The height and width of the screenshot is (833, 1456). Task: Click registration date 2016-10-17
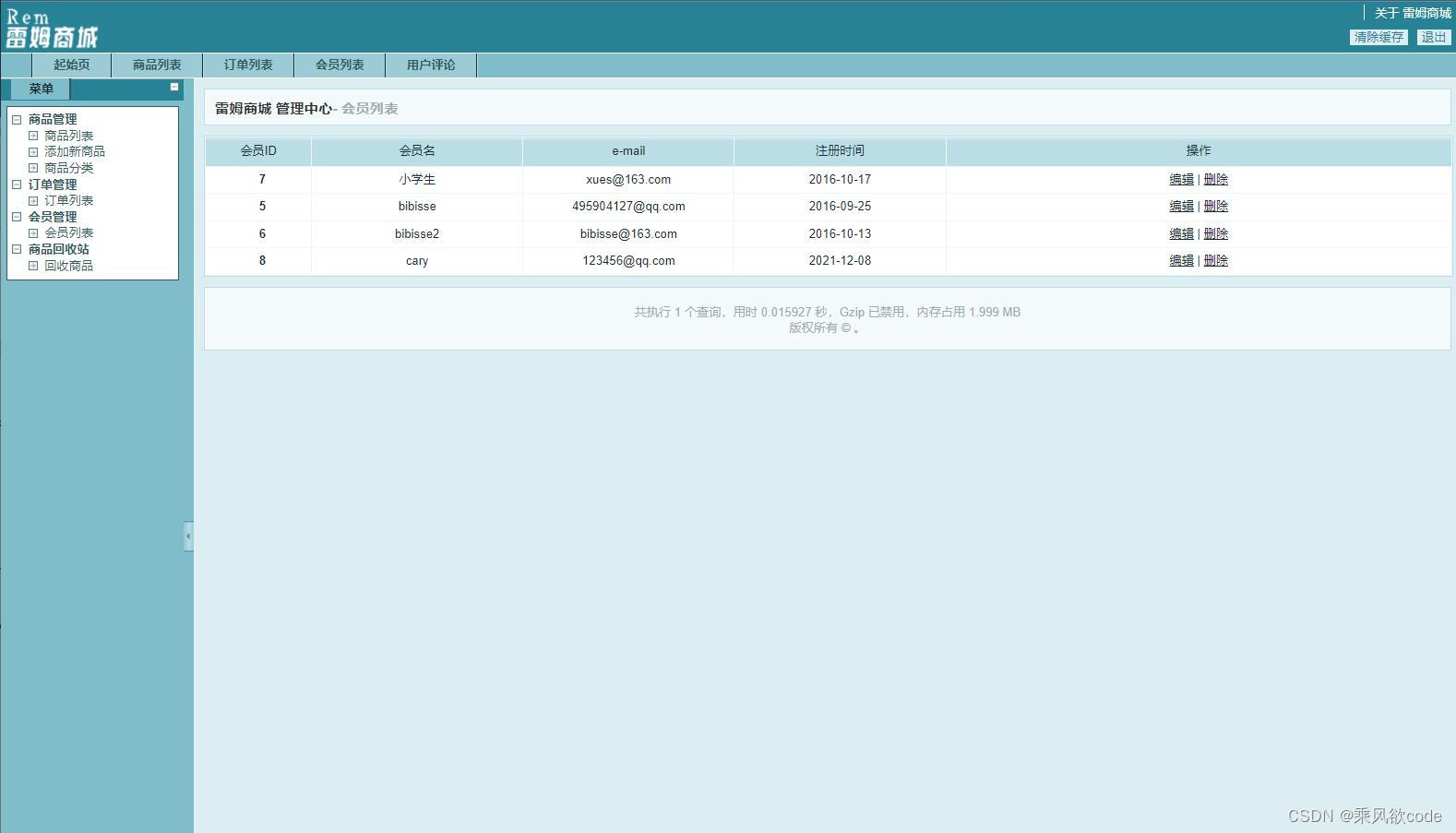point(840,180)
